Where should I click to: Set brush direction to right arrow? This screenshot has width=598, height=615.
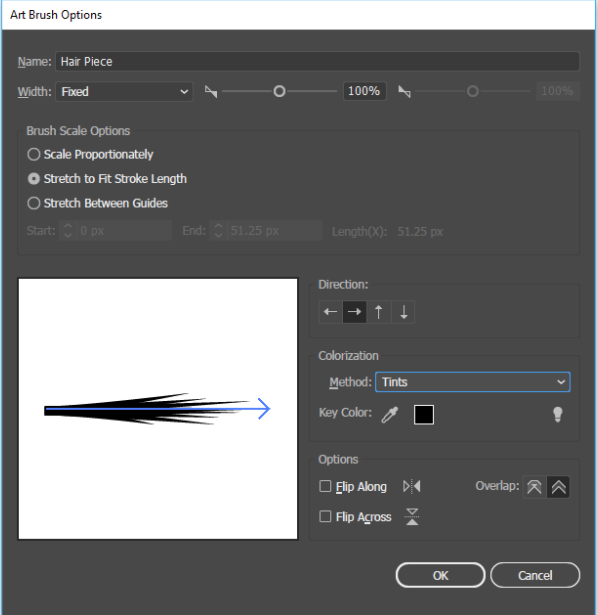354,312
